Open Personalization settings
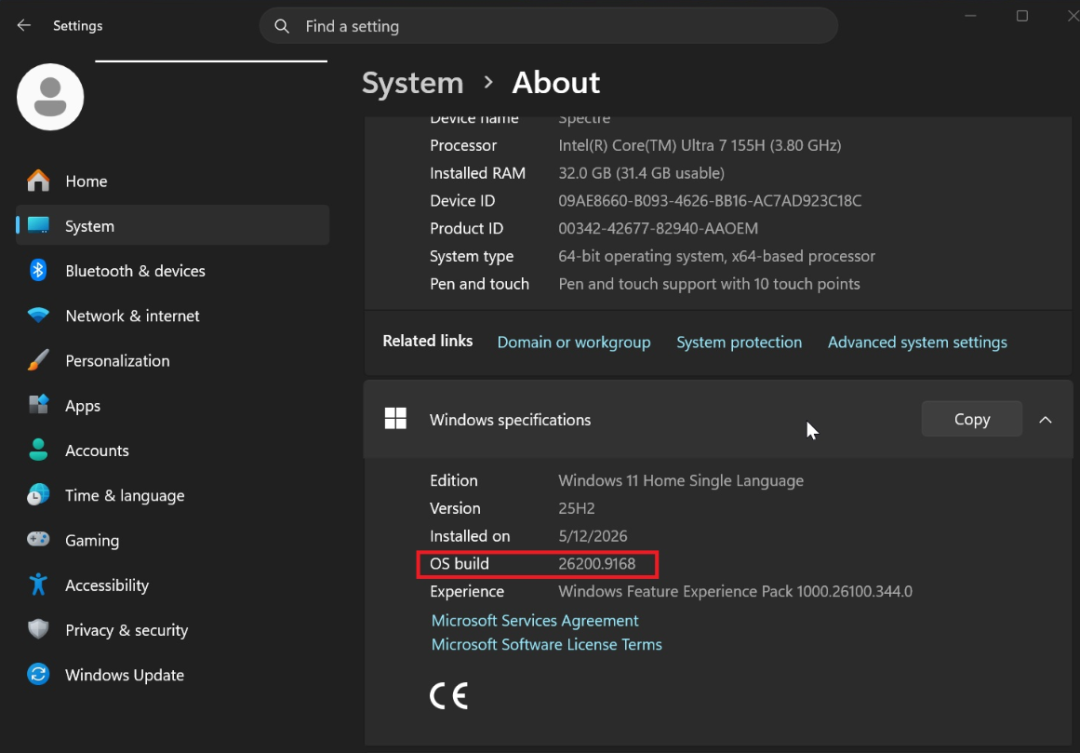 pyautogui.click(x=172, y=360)
